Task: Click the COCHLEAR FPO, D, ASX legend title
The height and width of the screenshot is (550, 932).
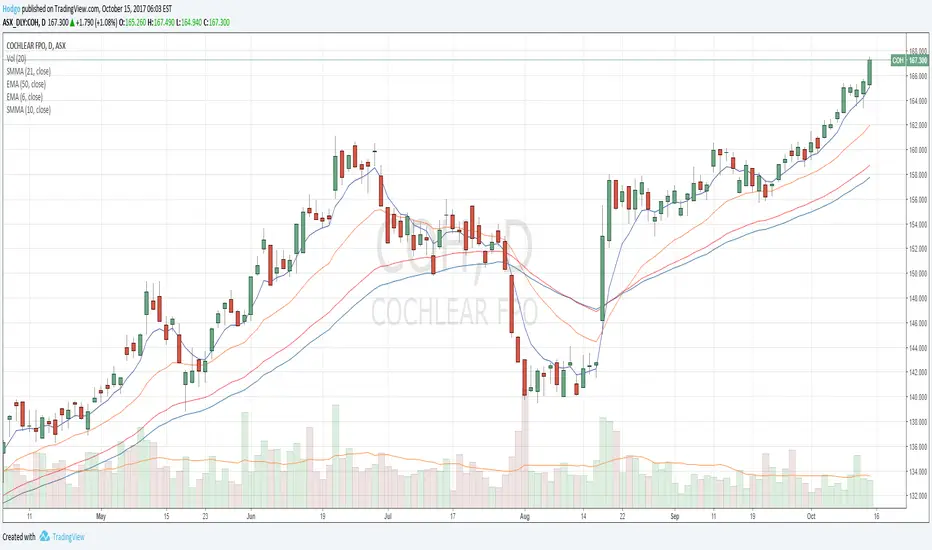Action: [x=36, y=46]
